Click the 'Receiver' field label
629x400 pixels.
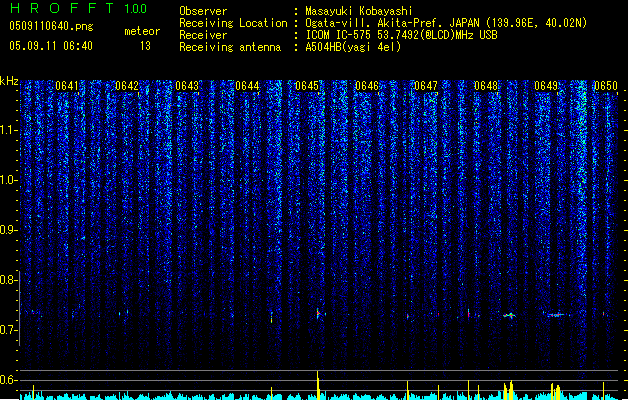tap(203, 35)
